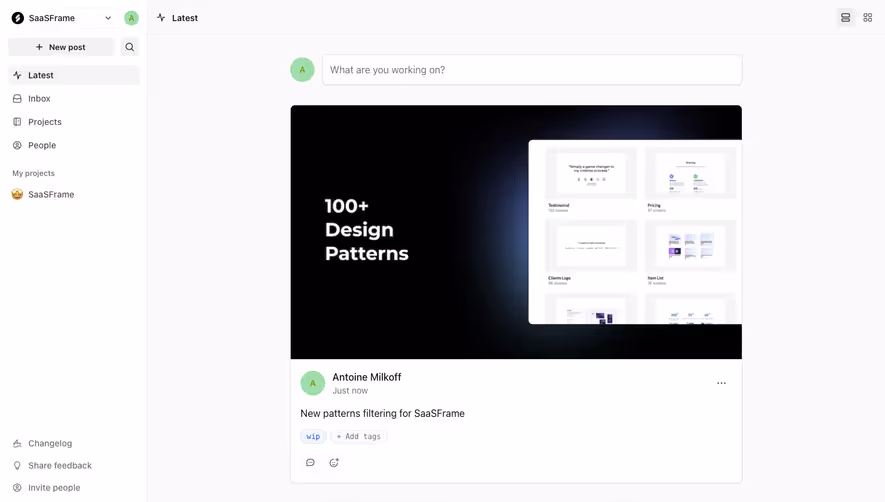Click the Invite people icon
Screen dimensions: 885x502
click(17, 487)
